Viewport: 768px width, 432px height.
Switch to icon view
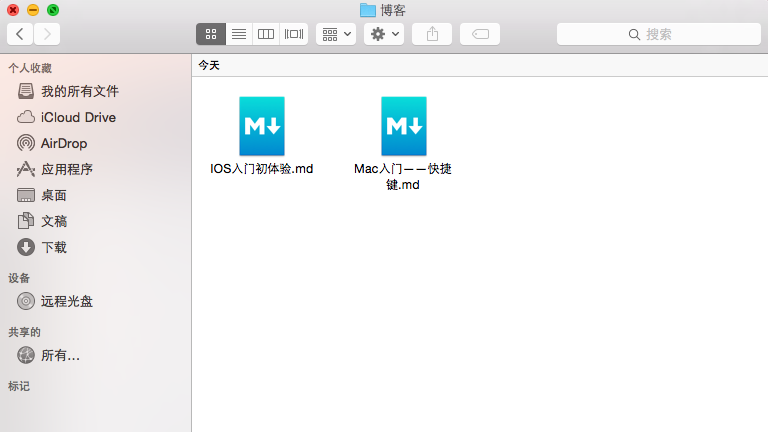(211, 34)
